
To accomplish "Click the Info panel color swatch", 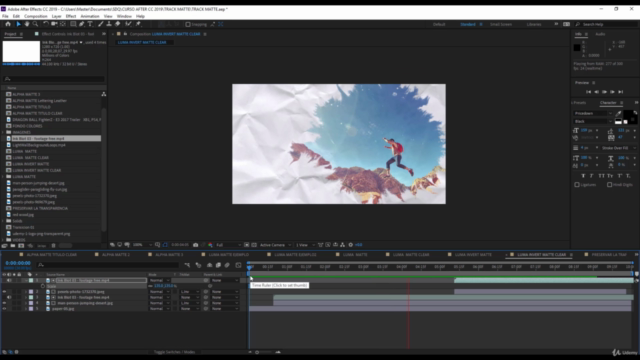I will pyautogui.click(x=577, y=48).
